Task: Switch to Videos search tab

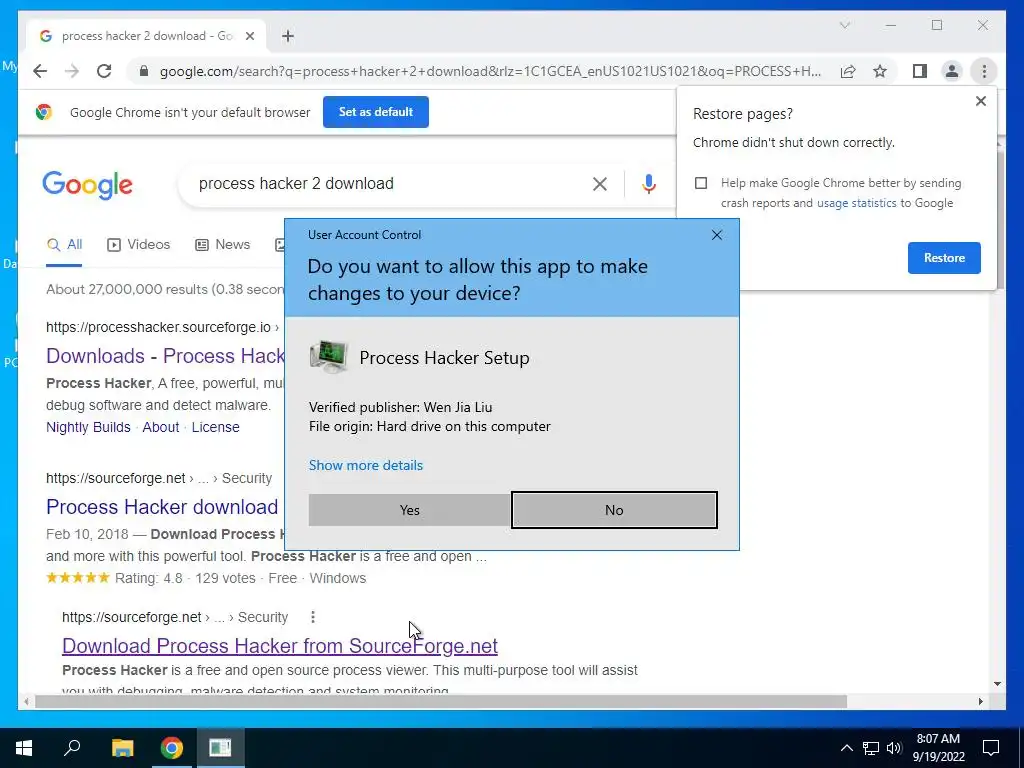Action: pos(138,245)
